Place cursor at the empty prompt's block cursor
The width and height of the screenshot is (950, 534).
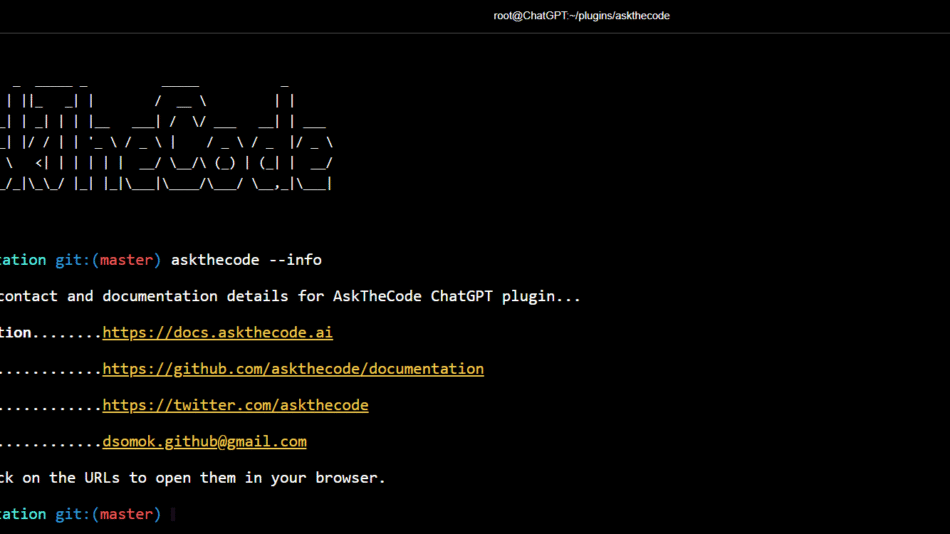[x=173, y=514]
